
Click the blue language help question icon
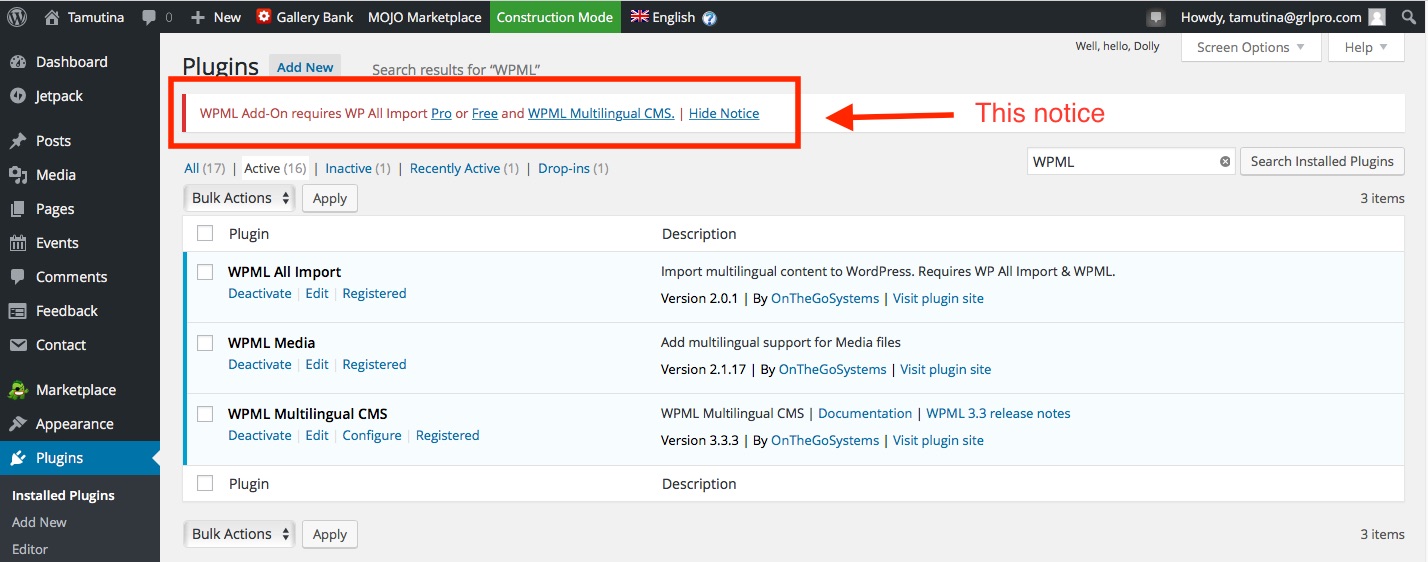click(x=709, y=18)
